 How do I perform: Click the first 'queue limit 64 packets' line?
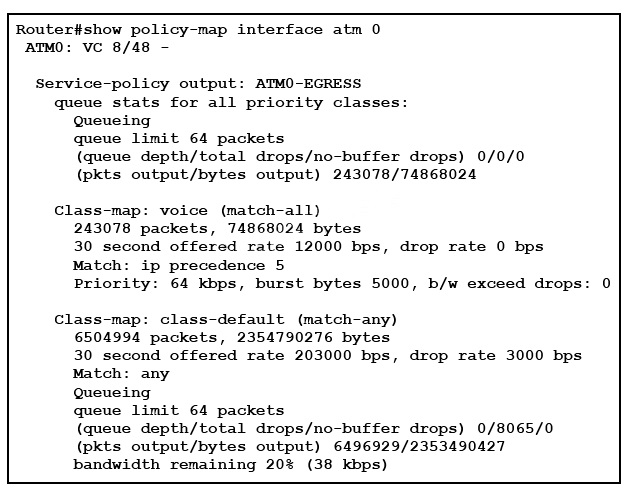179,138
